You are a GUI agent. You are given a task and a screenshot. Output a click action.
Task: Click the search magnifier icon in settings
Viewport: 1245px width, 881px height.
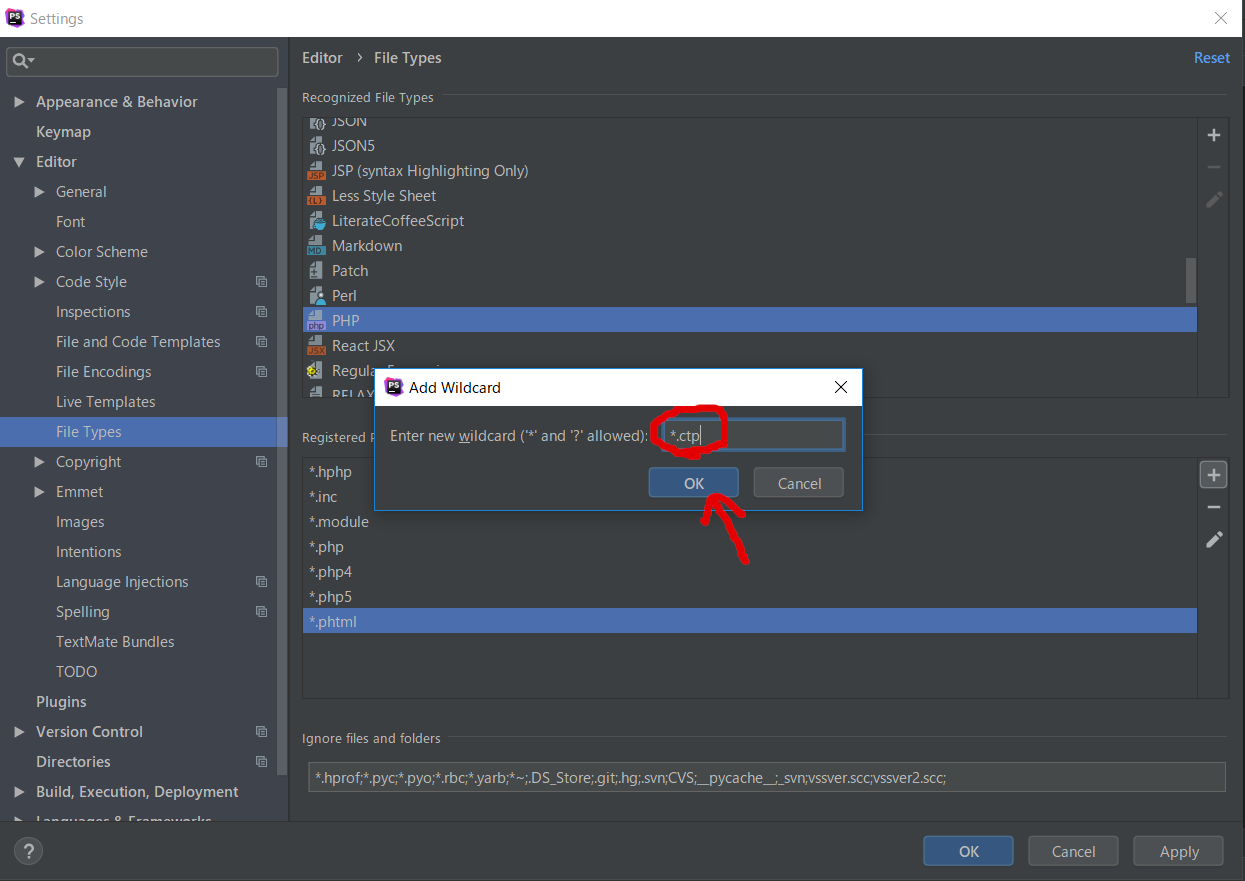click(x=22, y=61)
